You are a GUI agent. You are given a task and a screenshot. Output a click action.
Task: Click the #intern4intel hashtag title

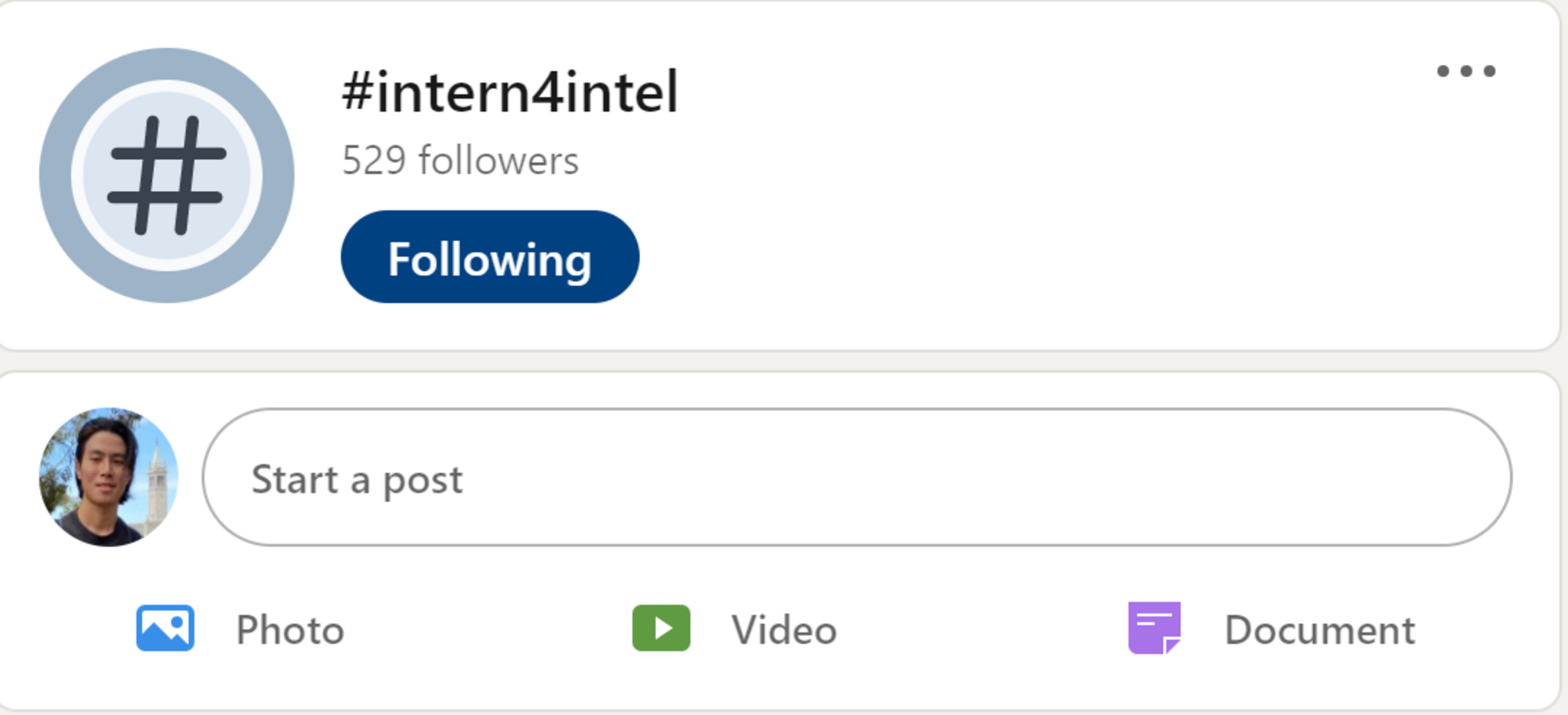pos(510,92)
